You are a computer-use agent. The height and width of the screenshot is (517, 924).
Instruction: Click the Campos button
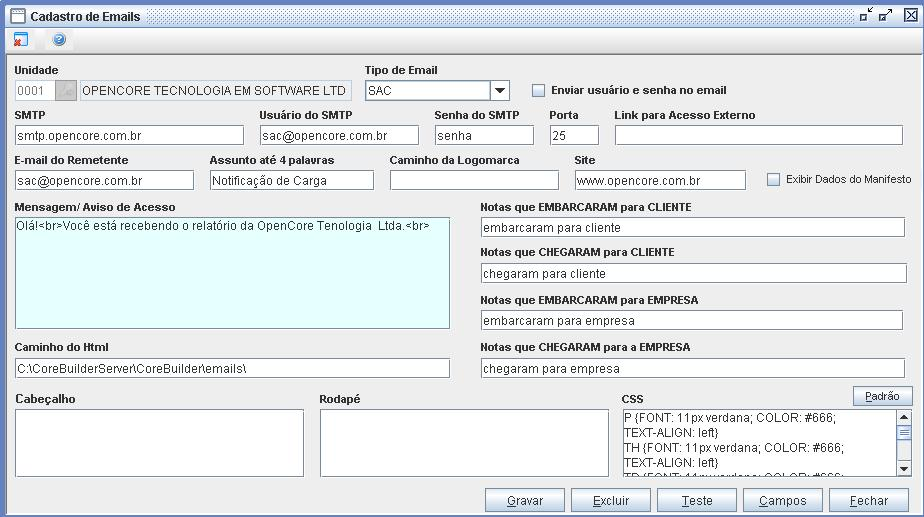783,500
